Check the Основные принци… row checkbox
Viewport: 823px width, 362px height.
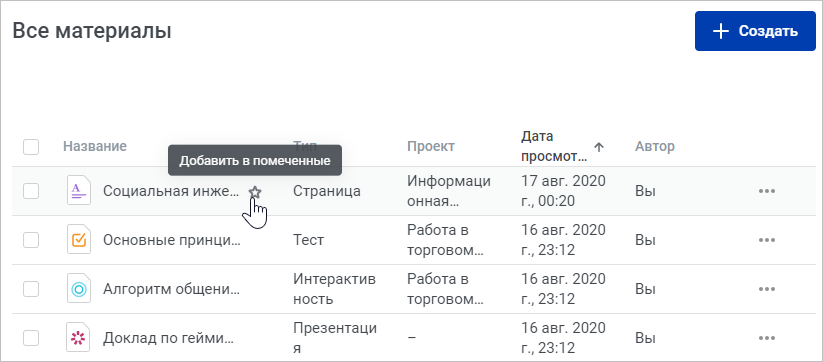(31, 240)
